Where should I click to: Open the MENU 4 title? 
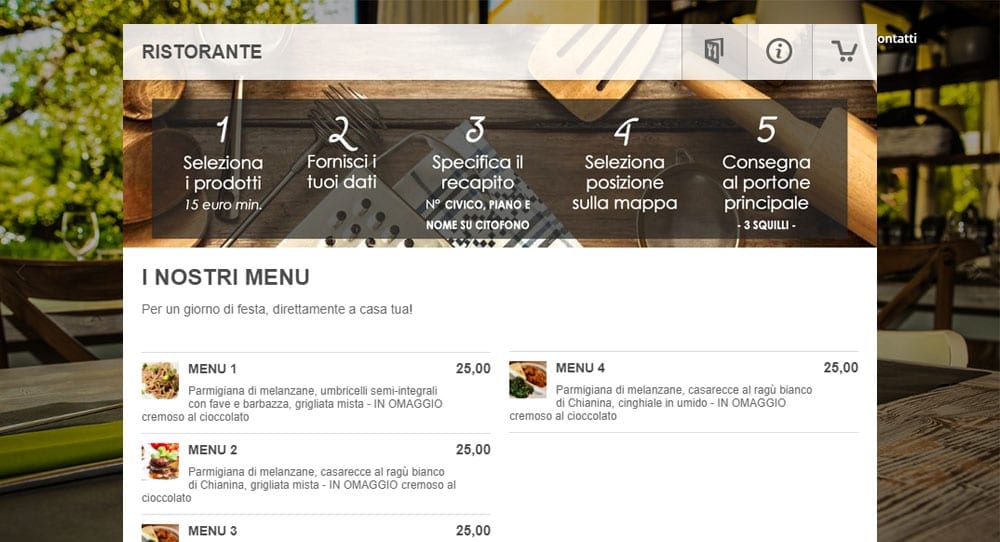click(580, 368)
